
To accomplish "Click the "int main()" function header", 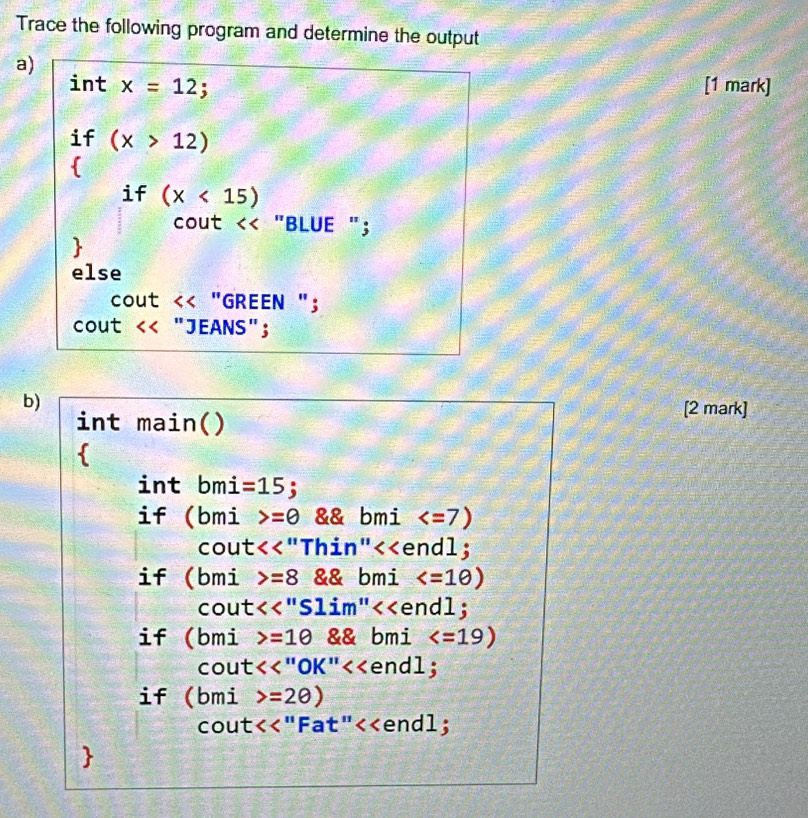I will tap(151, 423).
